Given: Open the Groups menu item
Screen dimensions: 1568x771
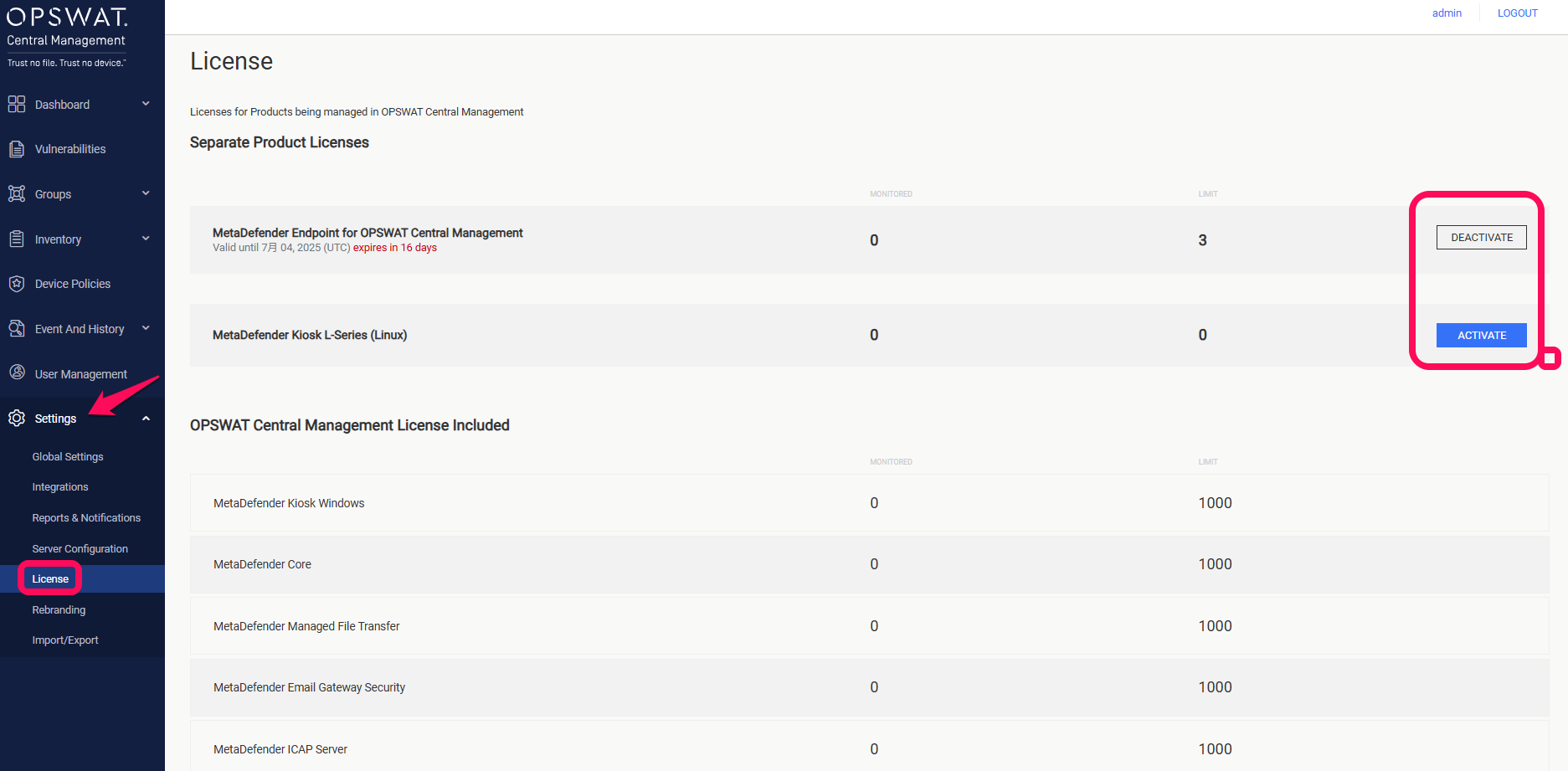Looking at the screenshot, I should tap(53, 194).
